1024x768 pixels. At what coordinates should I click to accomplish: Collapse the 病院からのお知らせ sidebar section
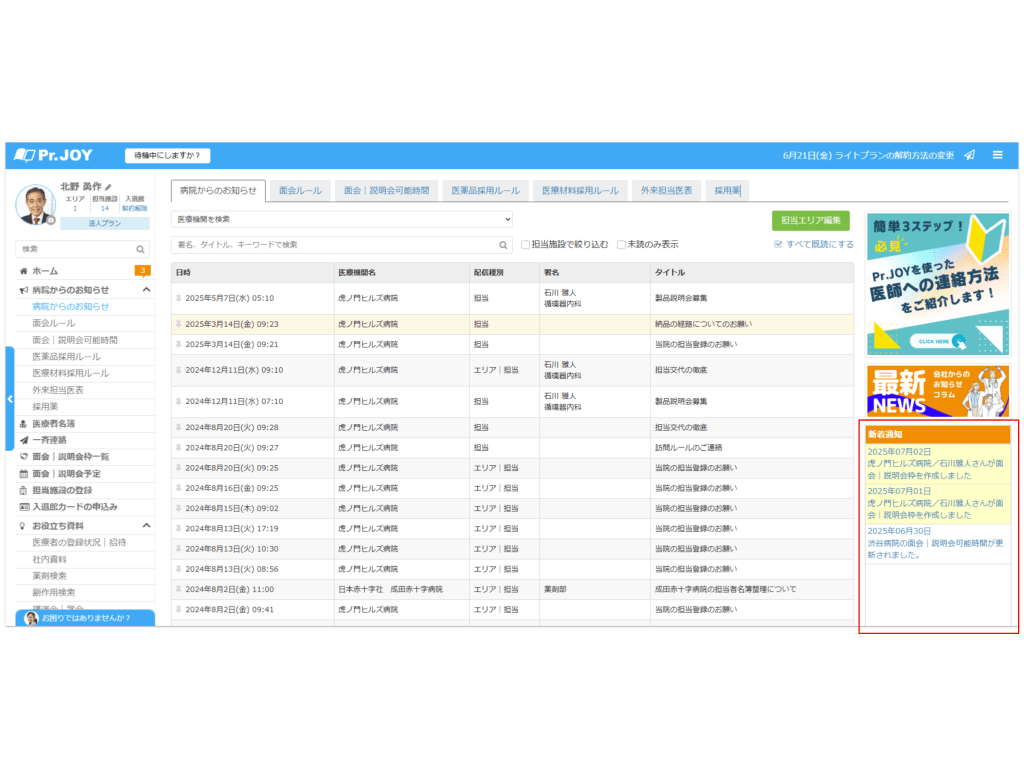[x=146, y=290]
